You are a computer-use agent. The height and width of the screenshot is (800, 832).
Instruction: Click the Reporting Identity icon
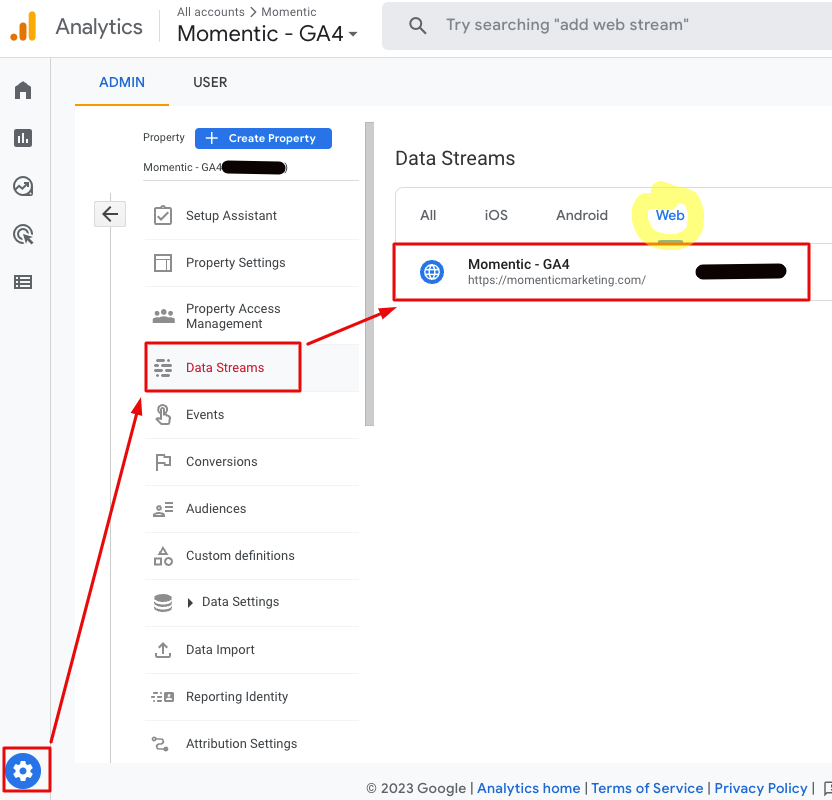pos(163,697)
